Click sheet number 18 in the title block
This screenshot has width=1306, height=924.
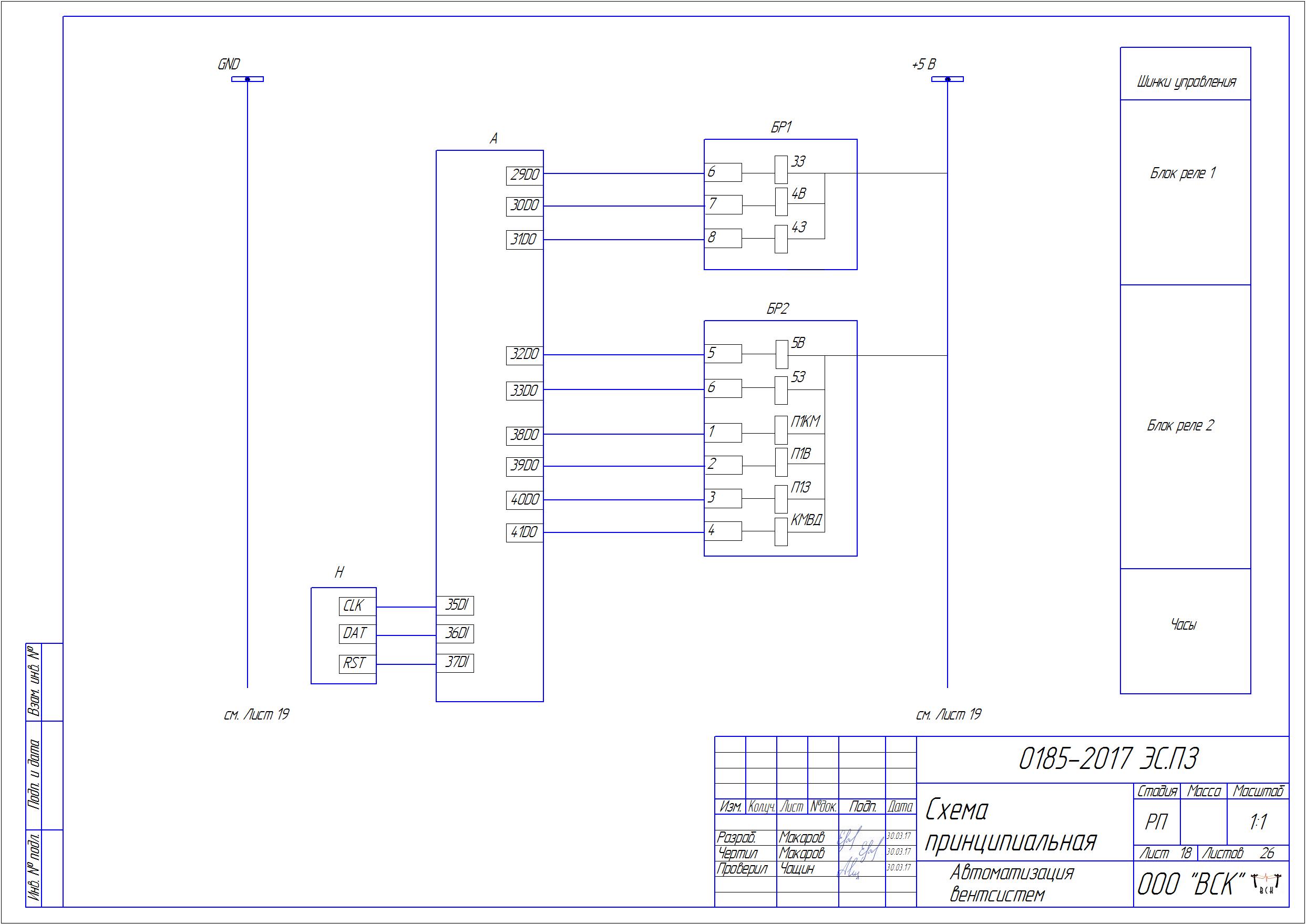tap(1186, 853)
